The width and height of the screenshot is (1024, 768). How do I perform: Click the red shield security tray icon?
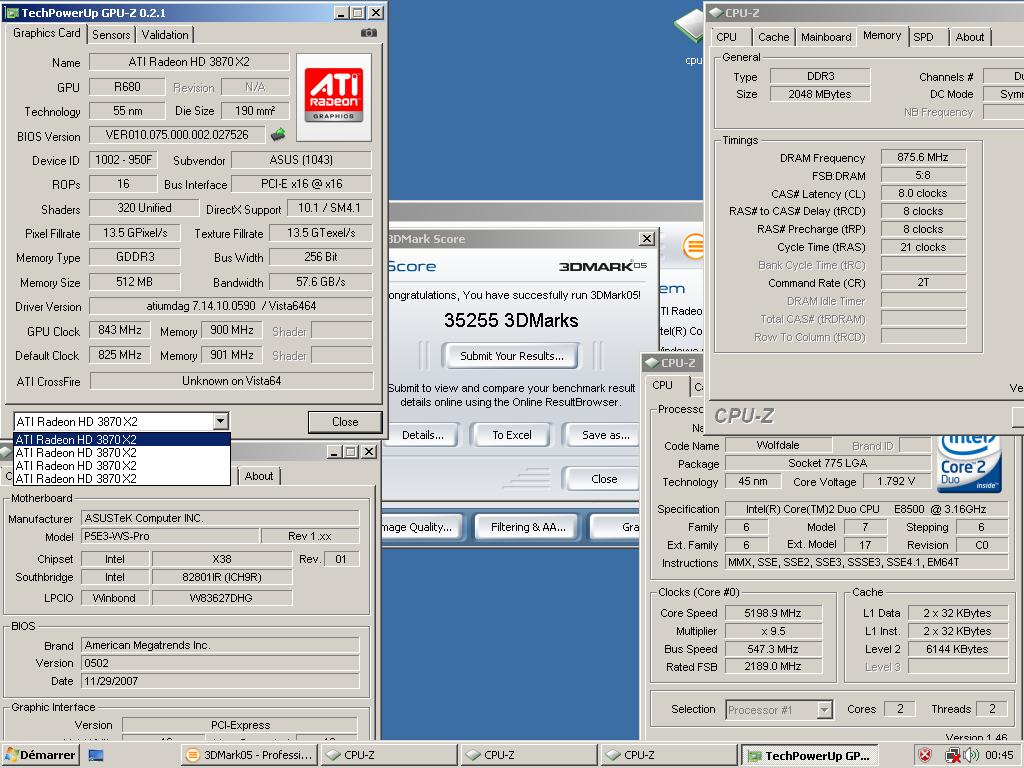point(925,756)
